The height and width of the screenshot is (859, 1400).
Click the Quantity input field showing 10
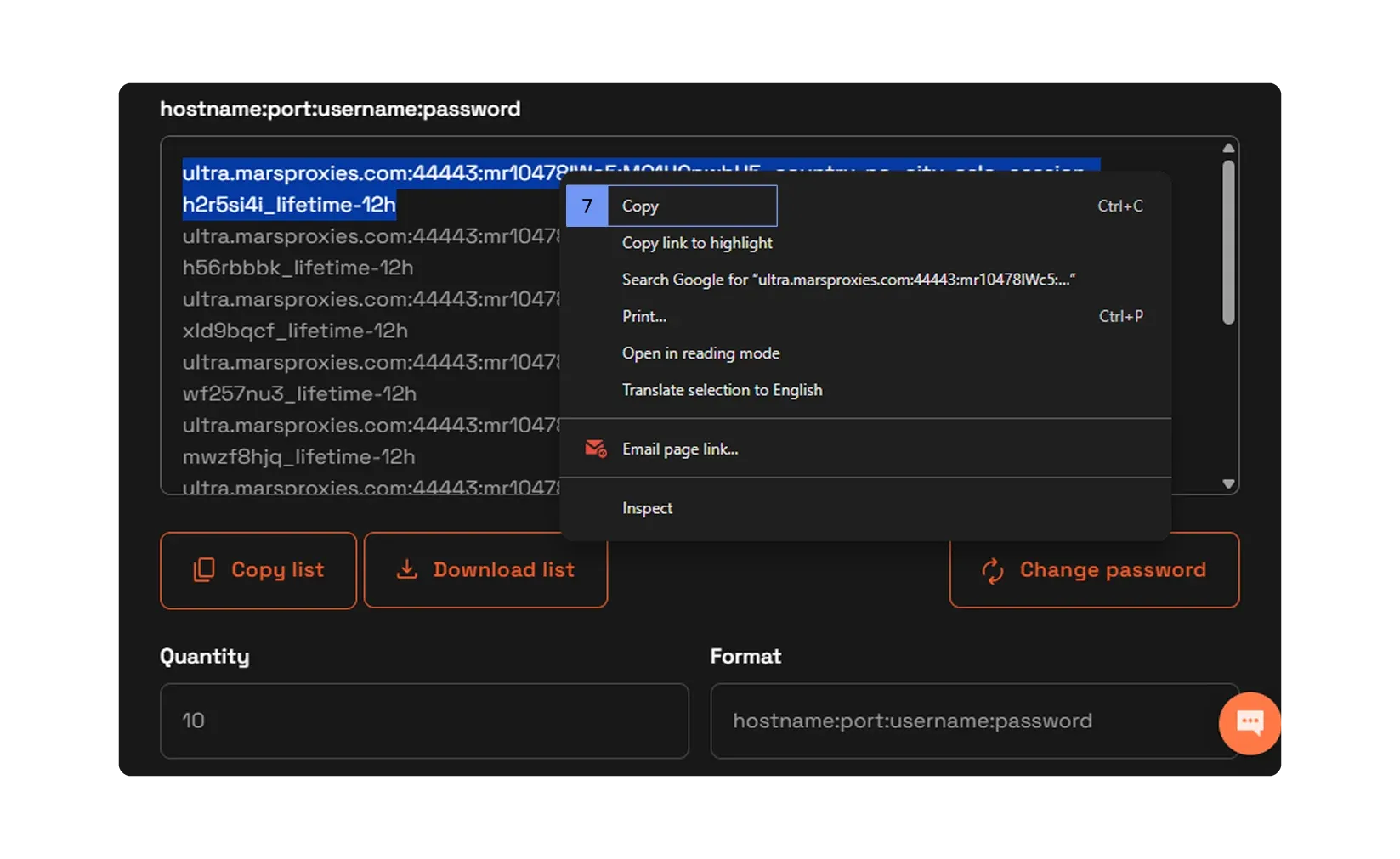tap(424, 721)
